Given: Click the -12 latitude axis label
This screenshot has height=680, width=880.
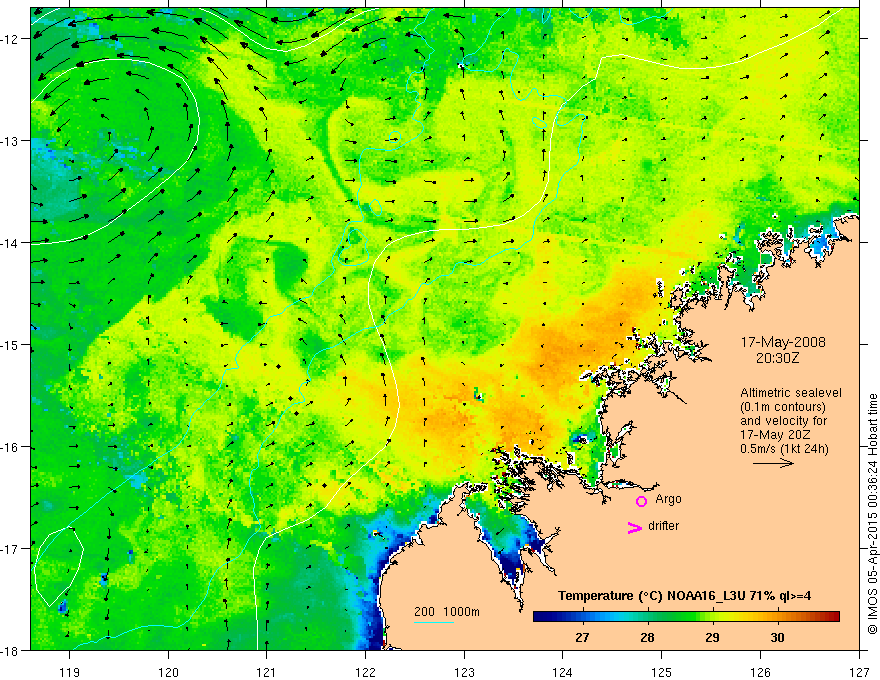Looking at the screenshot, I should pos(12,39).
